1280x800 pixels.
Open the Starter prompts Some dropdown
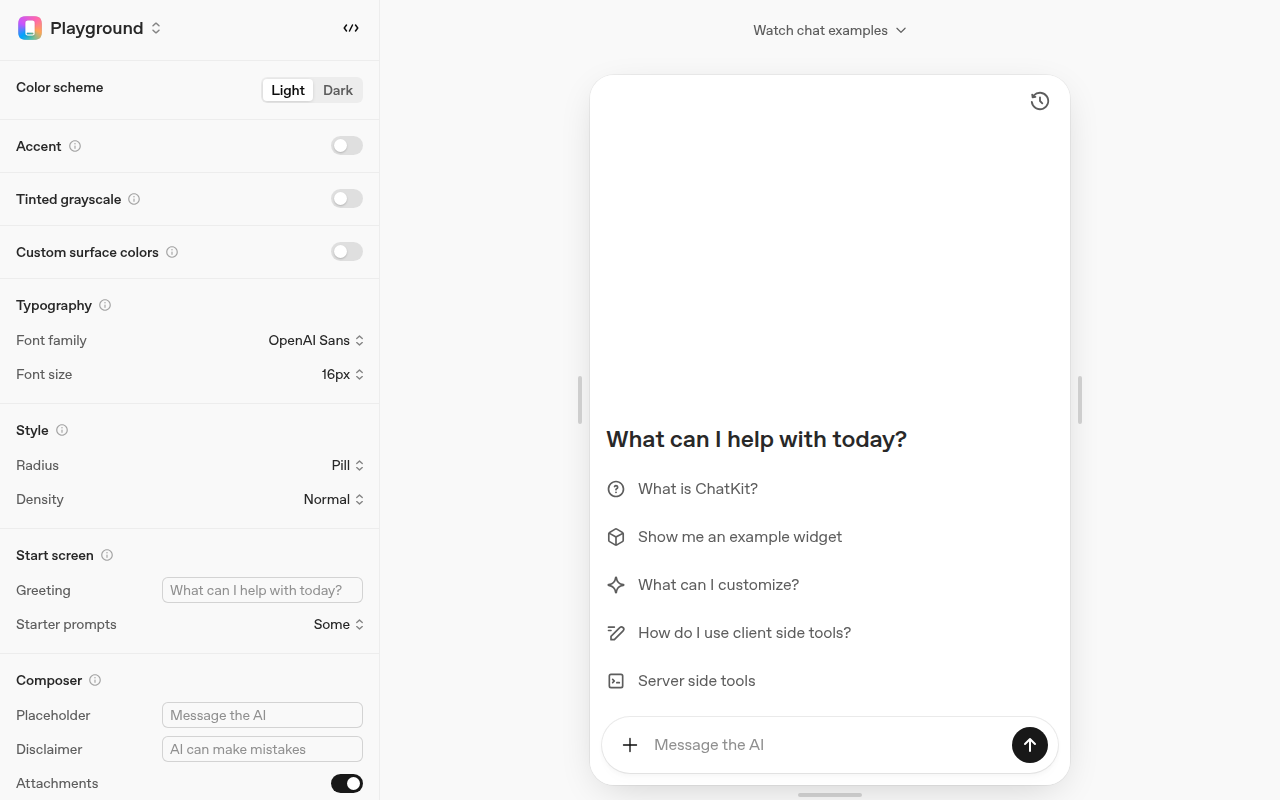[x=339, y=625]
